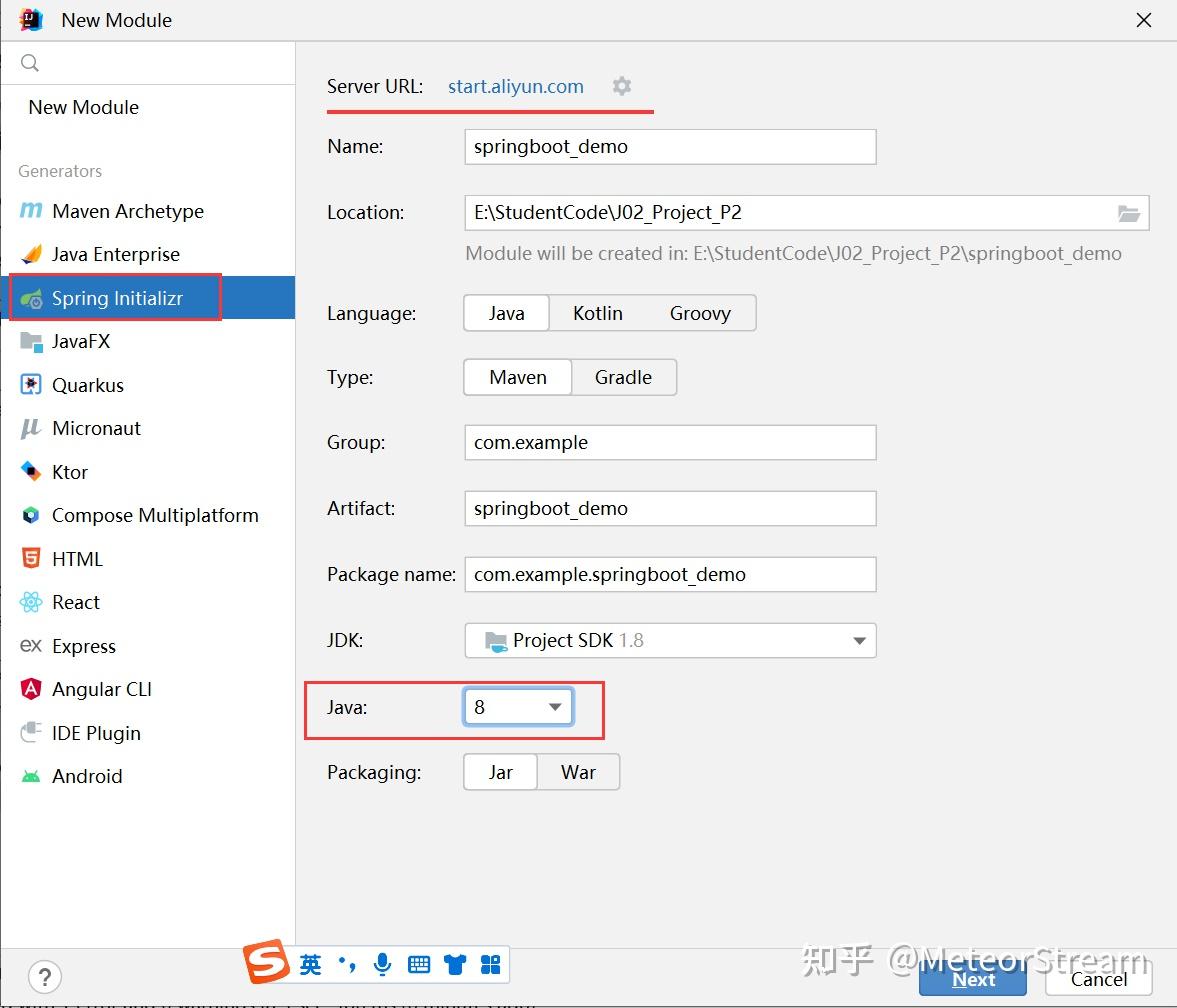Toggle Sogou English/Chinese mode
This screenshot has width=1177, height=1008.
[310, 964]
